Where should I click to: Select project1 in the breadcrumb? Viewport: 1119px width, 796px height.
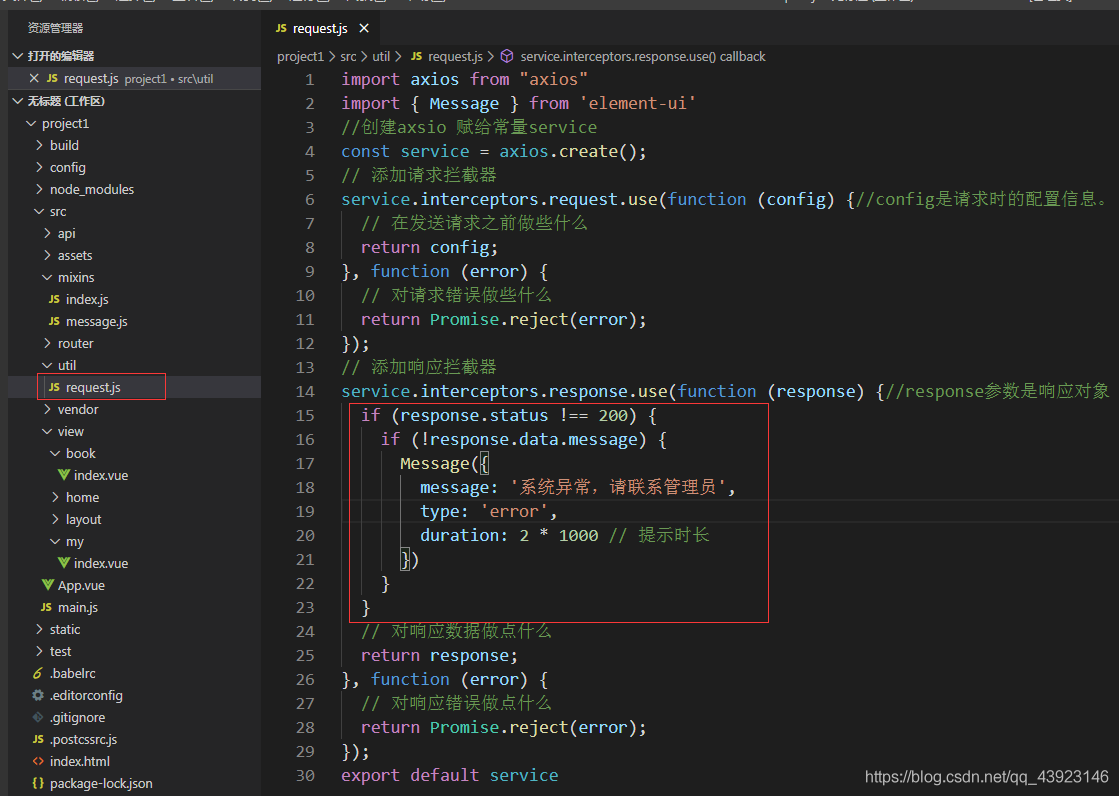(300, 56)
